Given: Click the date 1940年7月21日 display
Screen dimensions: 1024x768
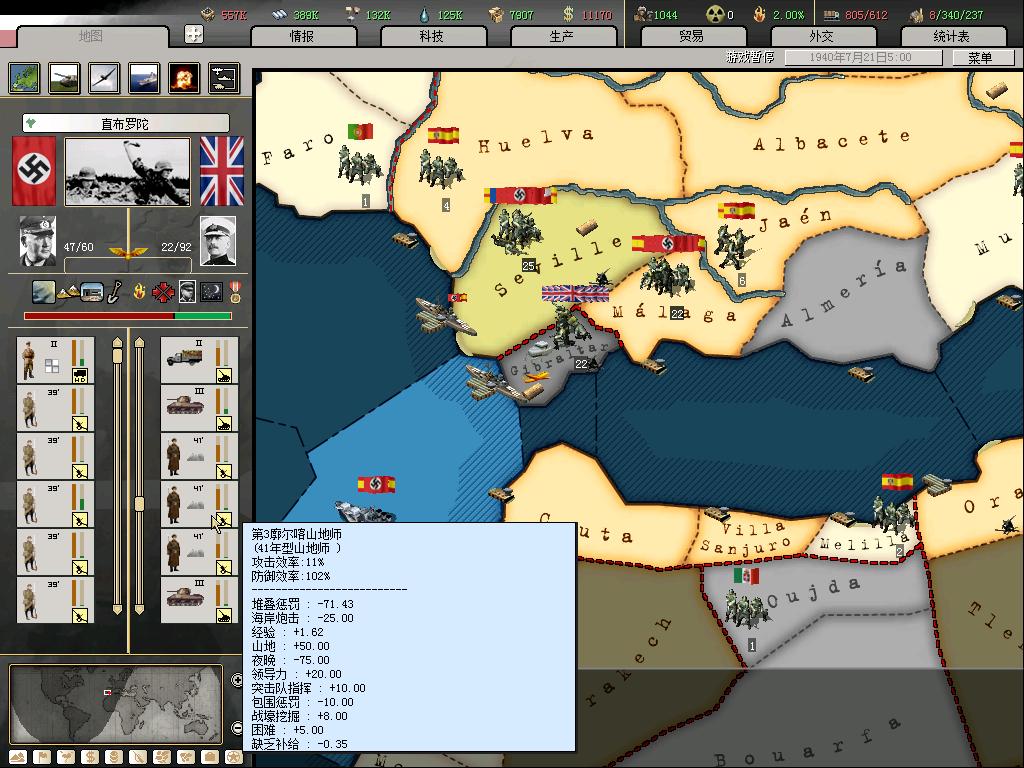Looking at the screenshot, I should tap(862, 57).
